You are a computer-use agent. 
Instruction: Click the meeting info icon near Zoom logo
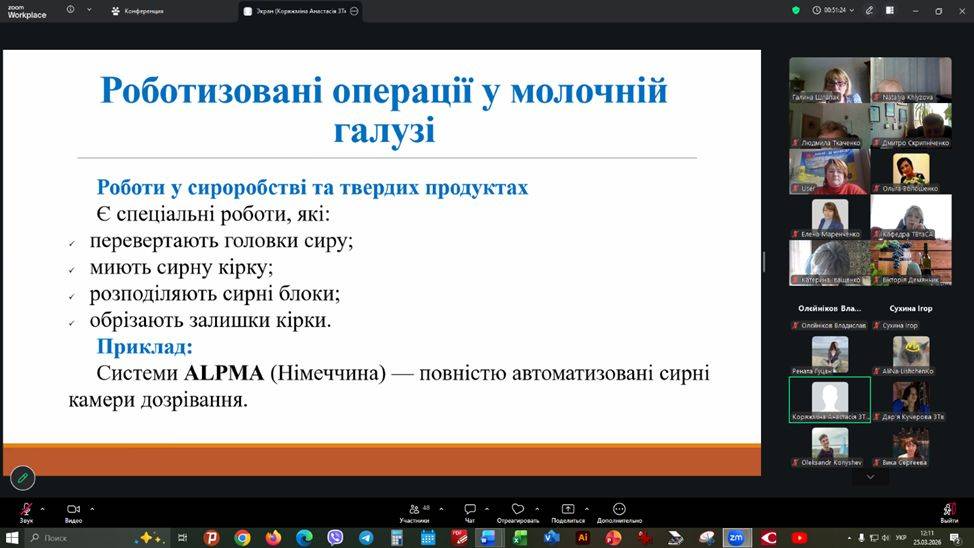click(x=70, y=10)
